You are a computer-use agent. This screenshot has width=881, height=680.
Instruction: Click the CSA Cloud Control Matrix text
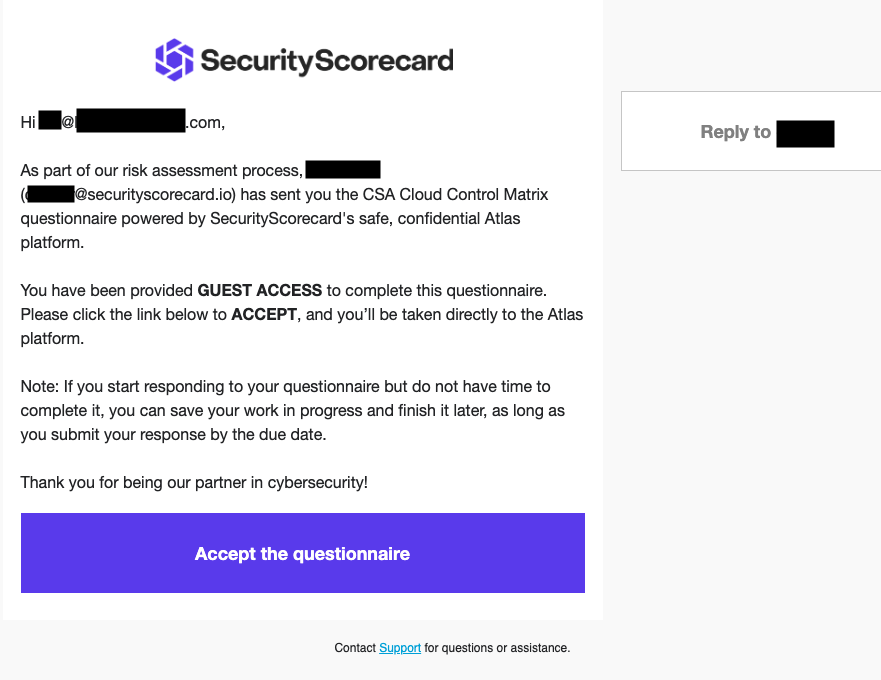pyautogui.click(x=456, y=194)
